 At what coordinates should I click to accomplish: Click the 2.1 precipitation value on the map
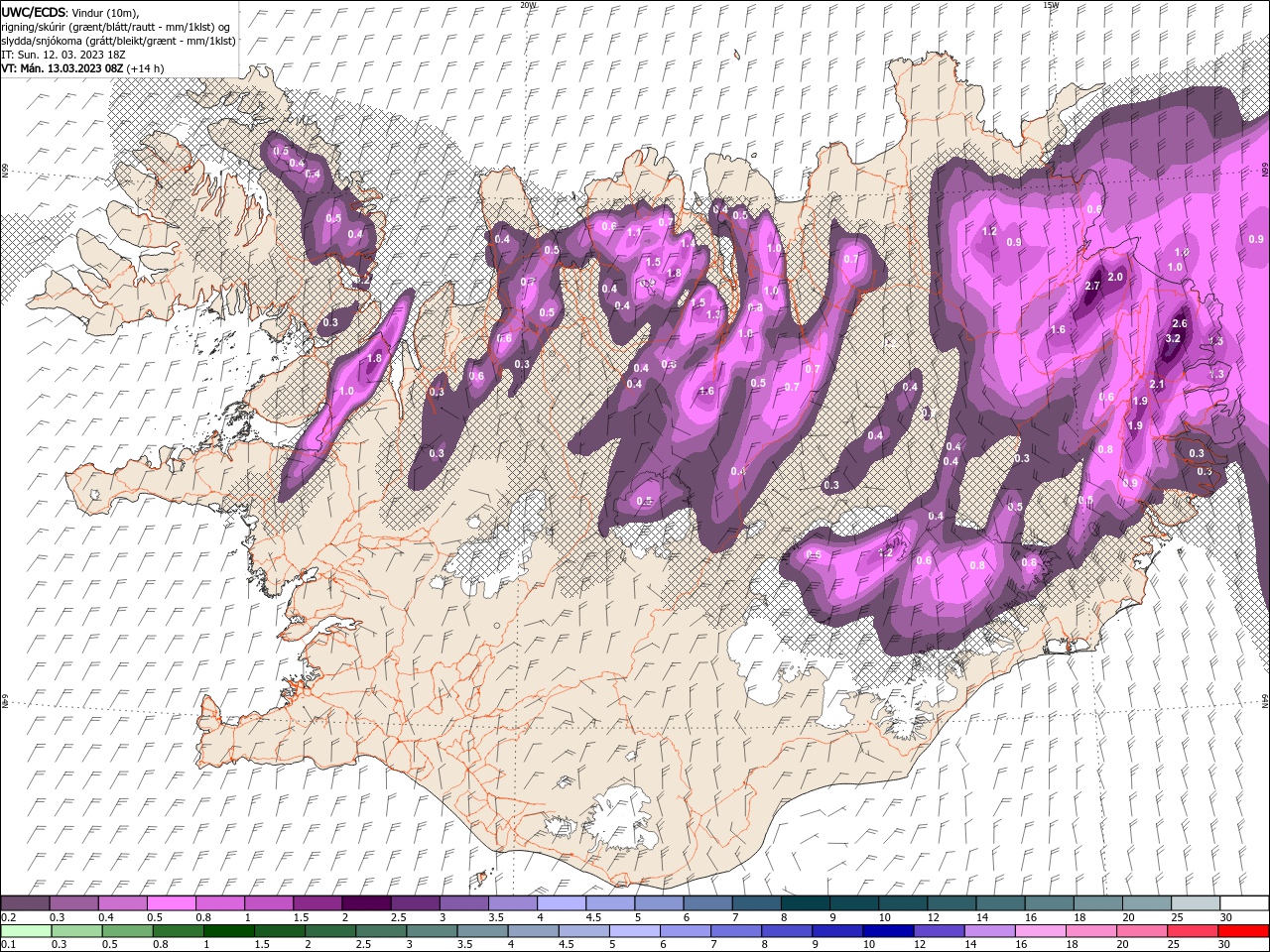tap(1157, 384)
